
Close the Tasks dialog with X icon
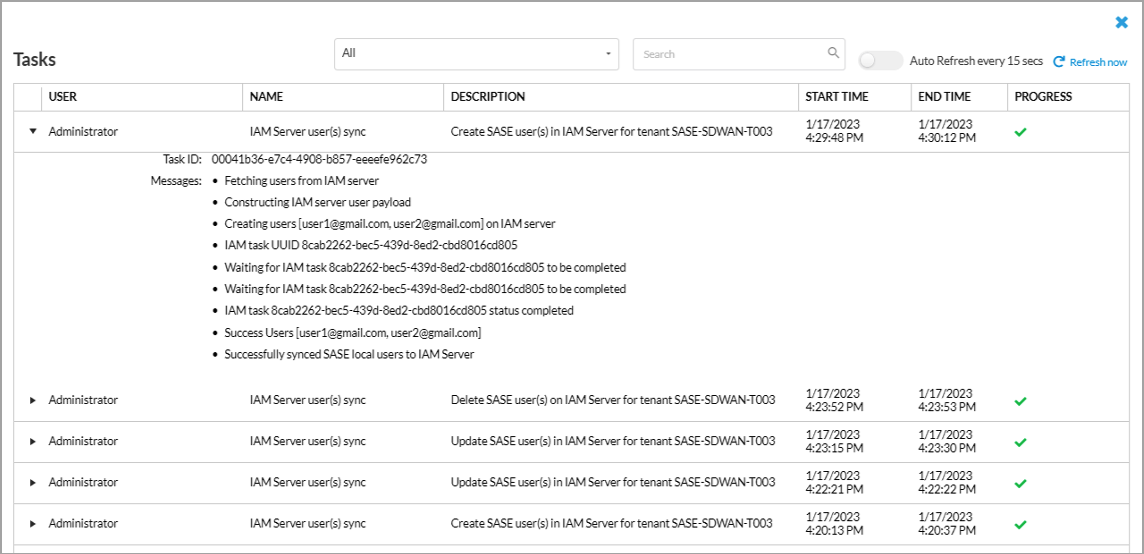click(x=1122, y=22)
